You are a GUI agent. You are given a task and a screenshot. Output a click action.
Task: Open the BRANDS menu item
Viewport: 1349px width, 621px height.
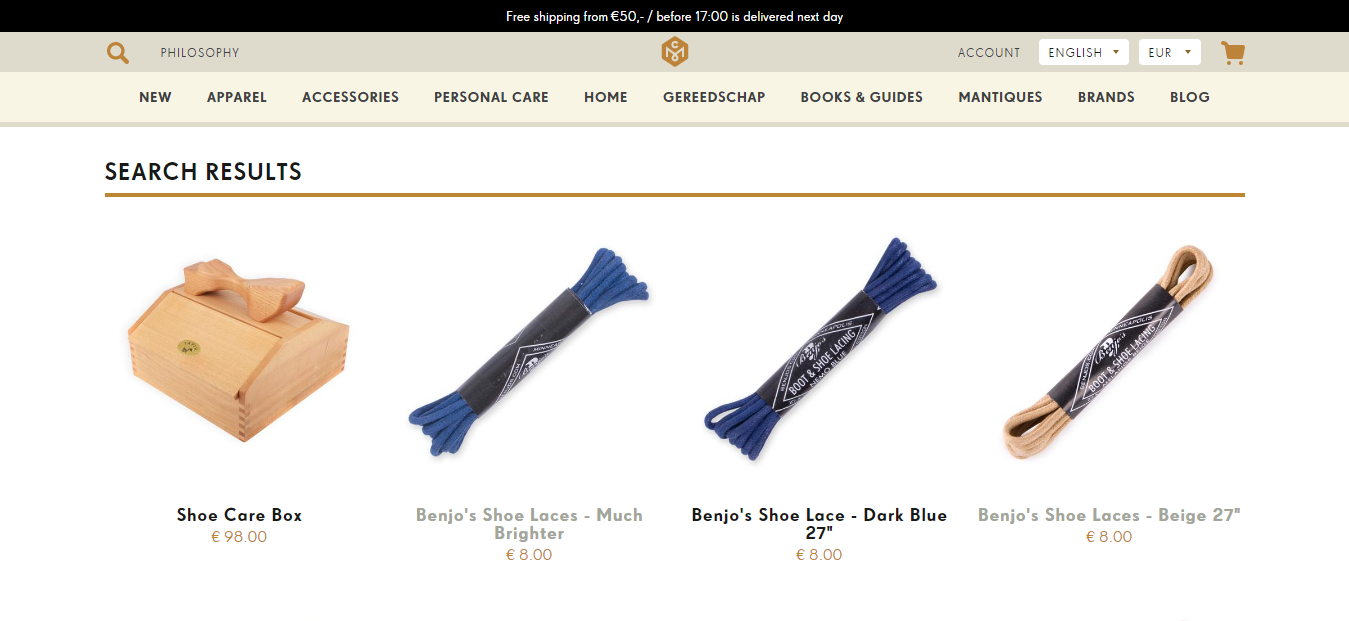pyautogui.click(x=1106, y=97)
